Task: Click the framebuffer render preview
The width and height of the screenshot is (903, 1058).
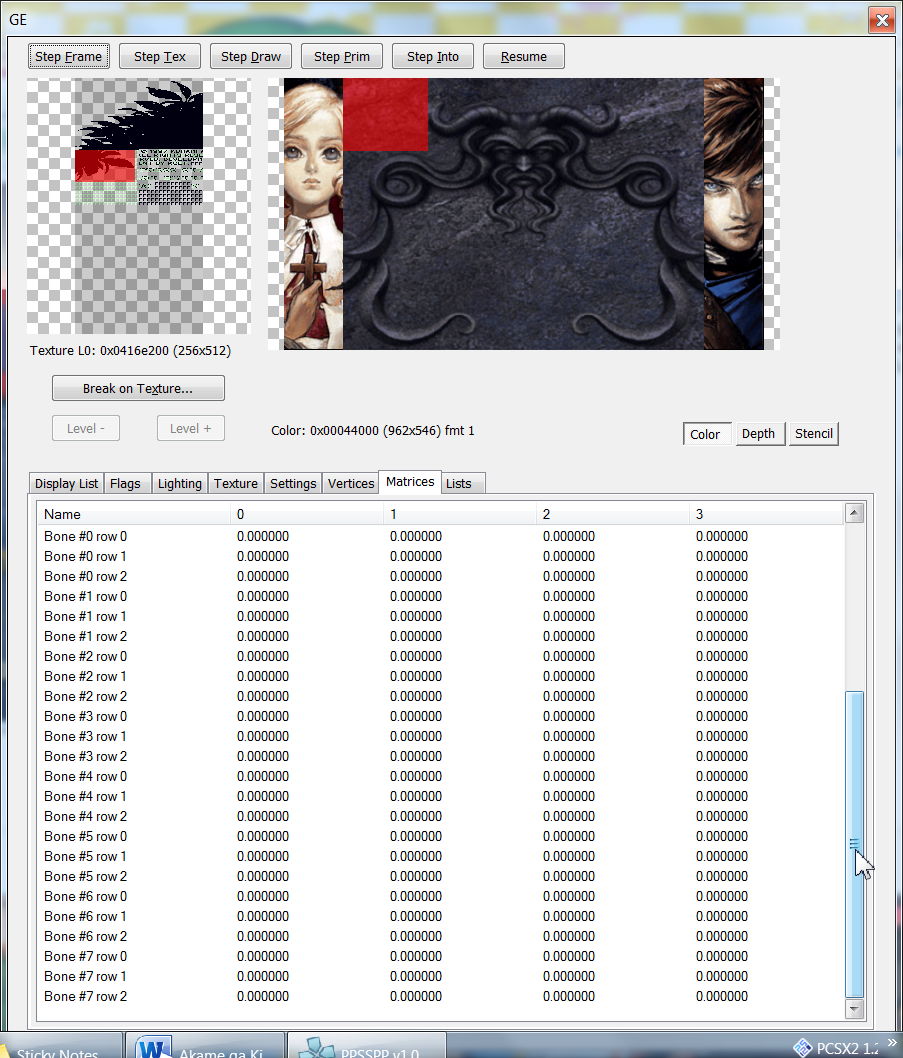Action: pos(523,214)
